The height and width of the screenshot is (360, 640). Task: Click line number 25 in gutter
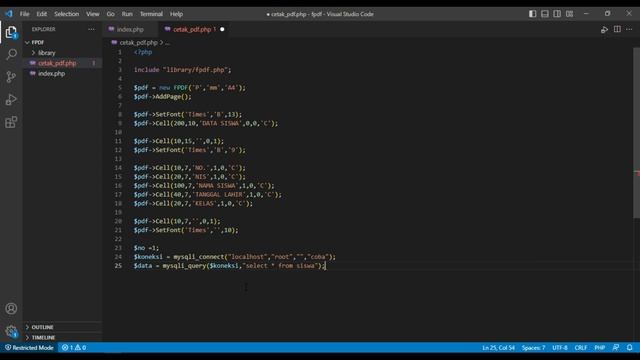coord(118,266)
